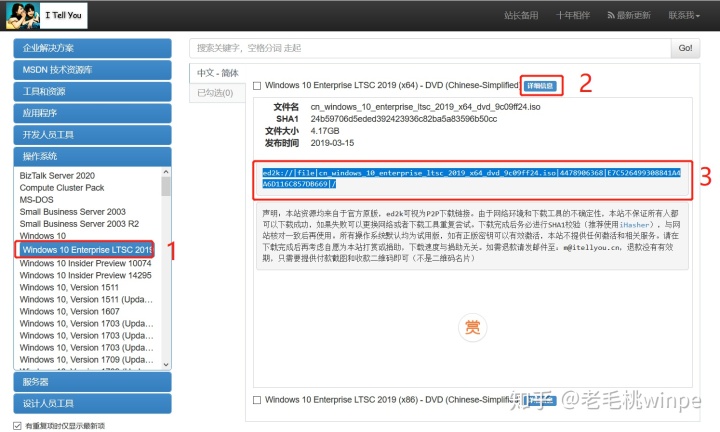This screenshot has width=720, height=432.
Task: Expand the 应用程序 category
Action: 92,113
